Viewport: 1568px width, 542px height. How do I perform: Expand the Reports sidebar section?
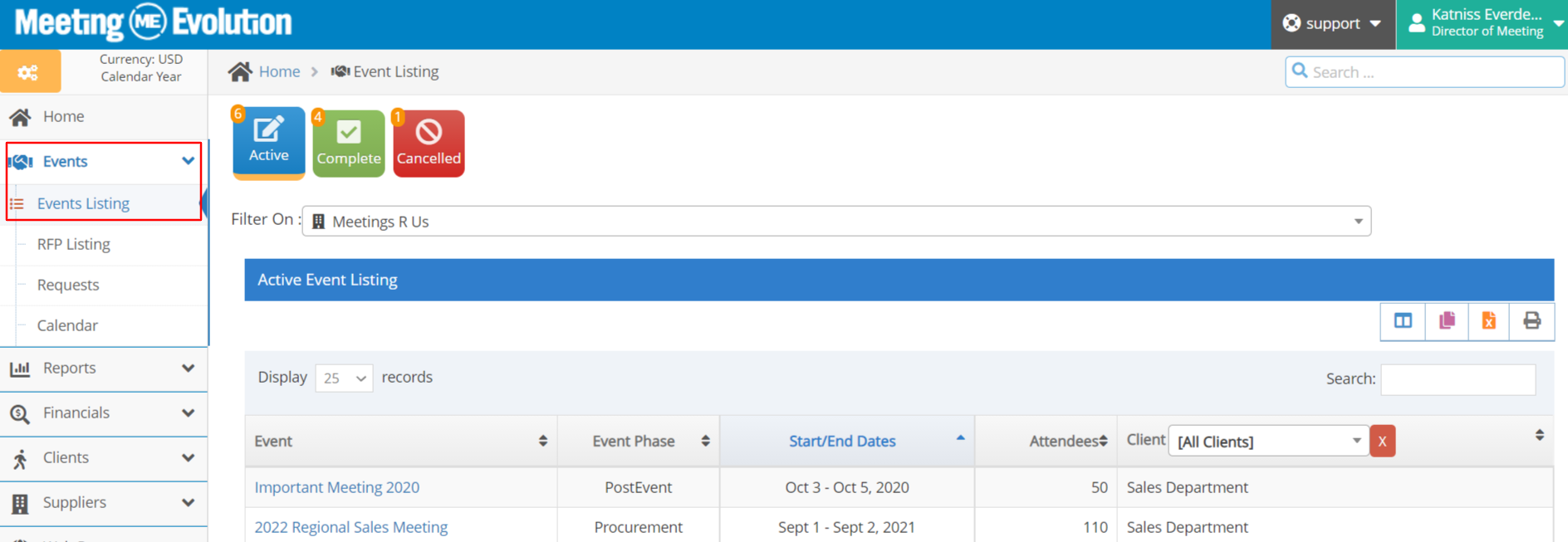pos(188,368)
